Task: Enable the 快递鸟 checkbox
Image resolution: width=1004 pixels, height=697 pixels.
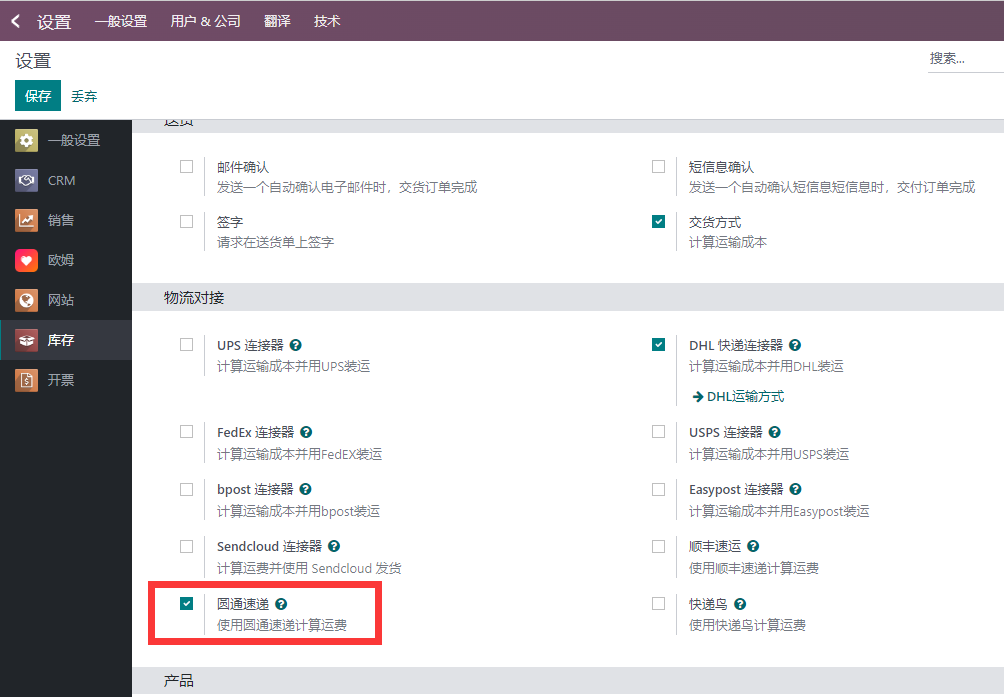Action: click(x=658, y=604)
